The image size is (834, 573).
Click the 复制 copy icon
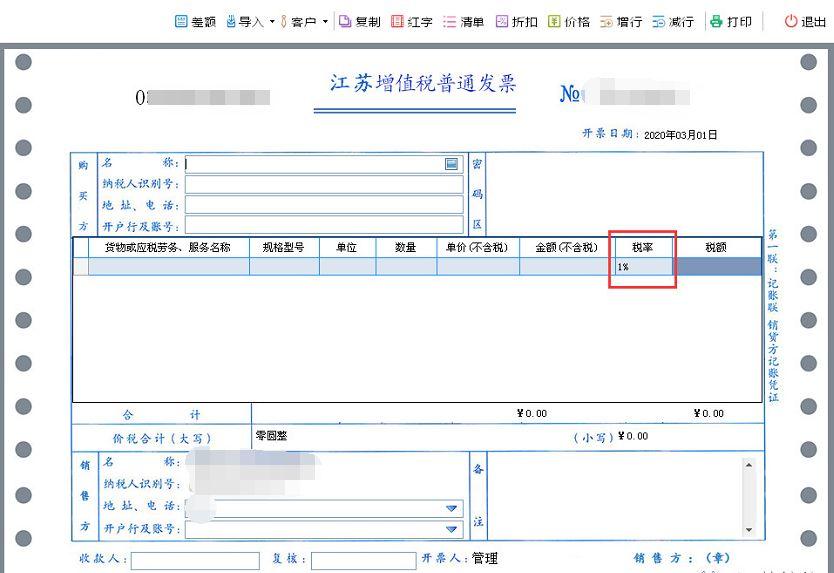345,21
